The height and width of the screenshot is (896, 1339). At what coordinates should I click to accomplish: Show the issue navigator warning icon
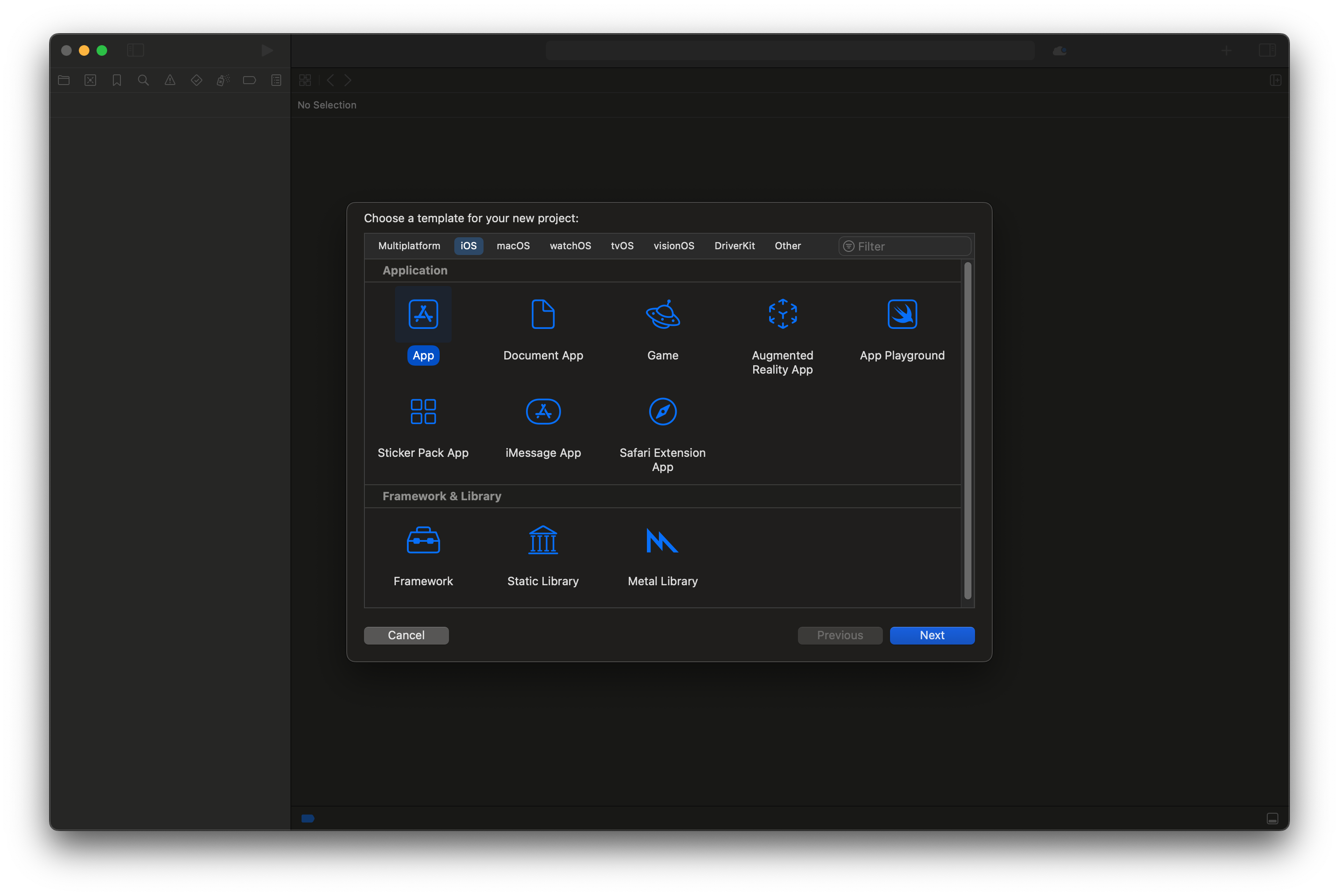coord(170,81)
